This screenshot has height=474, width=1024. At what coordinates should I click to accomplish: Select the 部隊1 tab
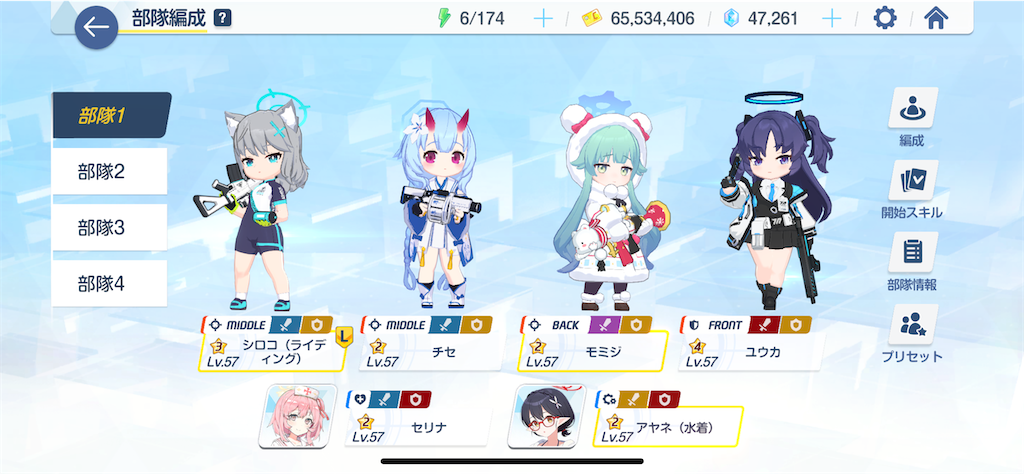point(111,116)
